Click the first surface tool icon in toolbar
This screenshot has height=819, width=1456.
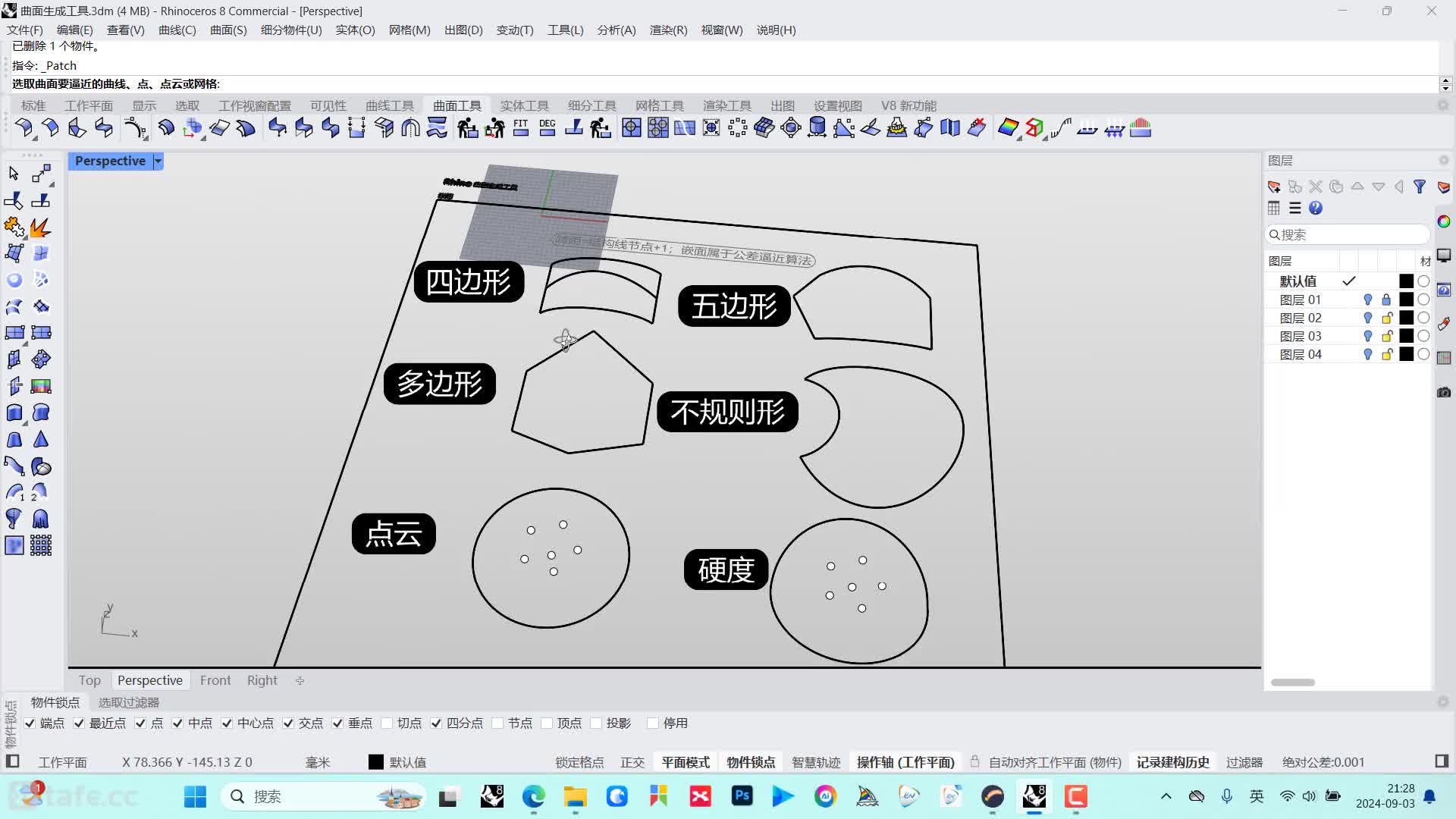click(x=24, y=127)
